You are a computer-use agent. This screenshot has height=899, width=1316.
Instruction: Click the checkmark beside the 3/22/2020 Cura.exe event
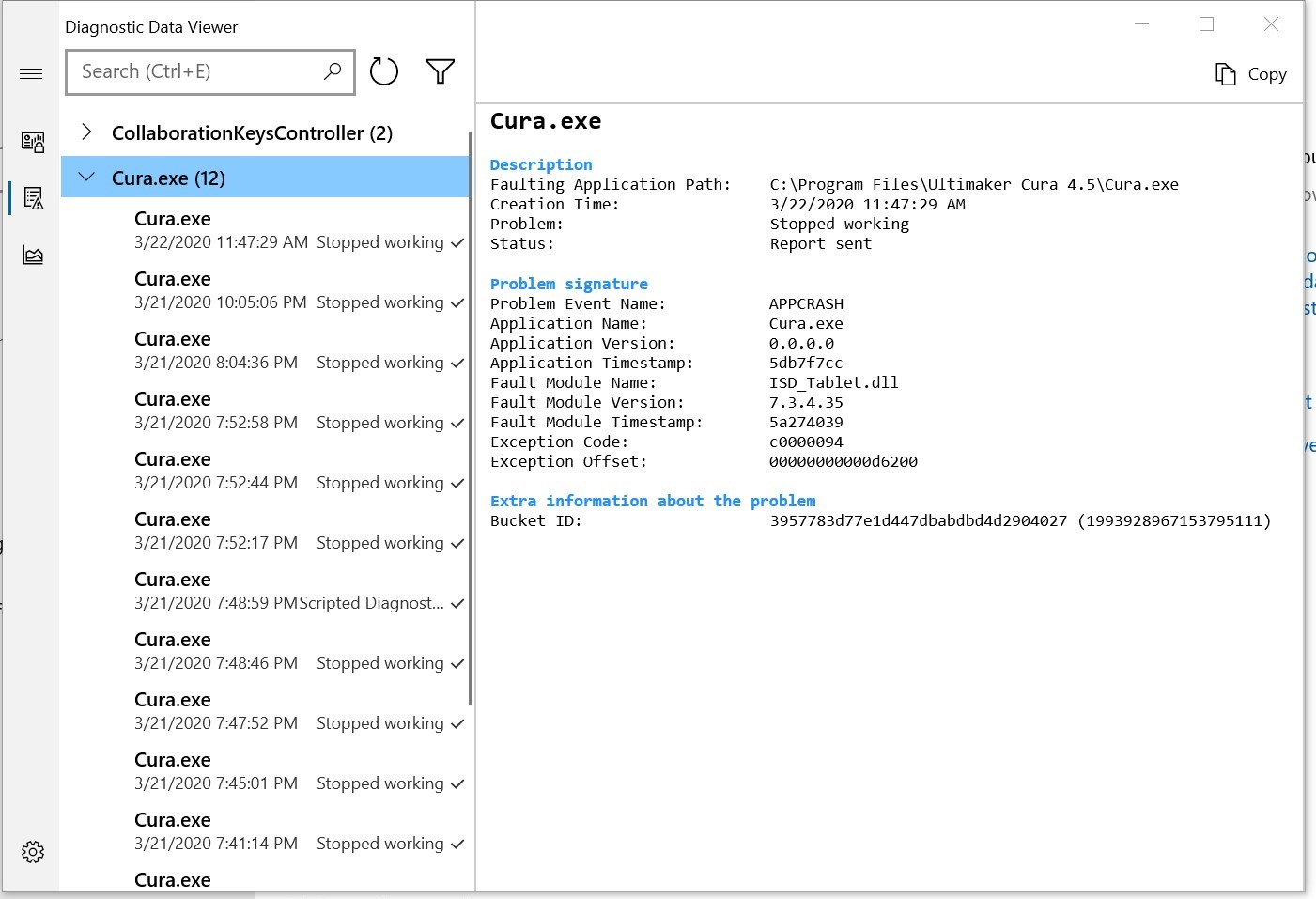coord(457,241)
